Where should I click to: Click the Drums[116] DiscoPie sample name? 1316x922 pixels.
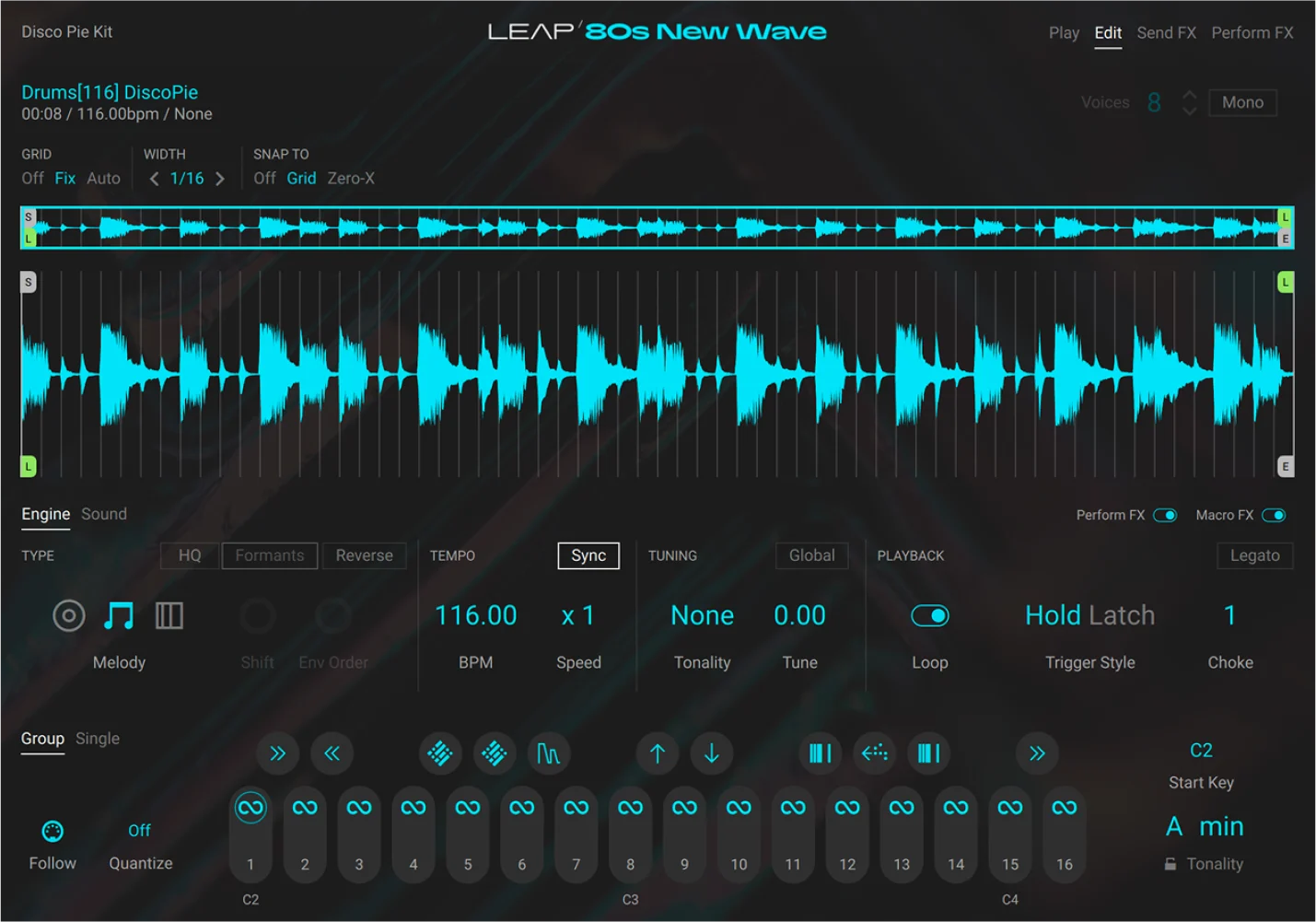[x=110, y=91]
